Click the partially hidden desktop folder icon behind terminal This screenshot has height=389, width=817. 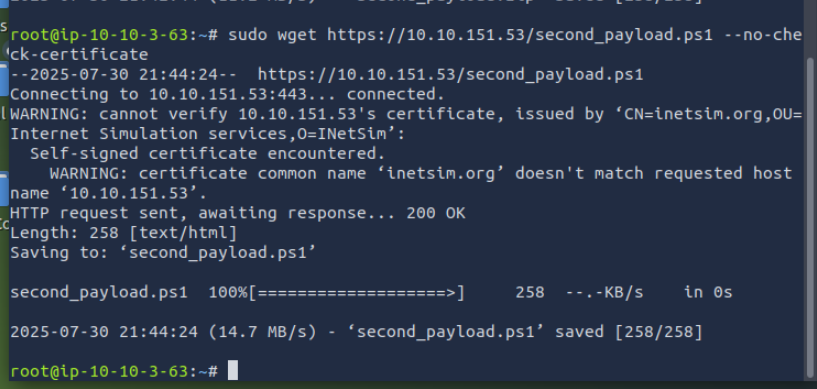4,78
